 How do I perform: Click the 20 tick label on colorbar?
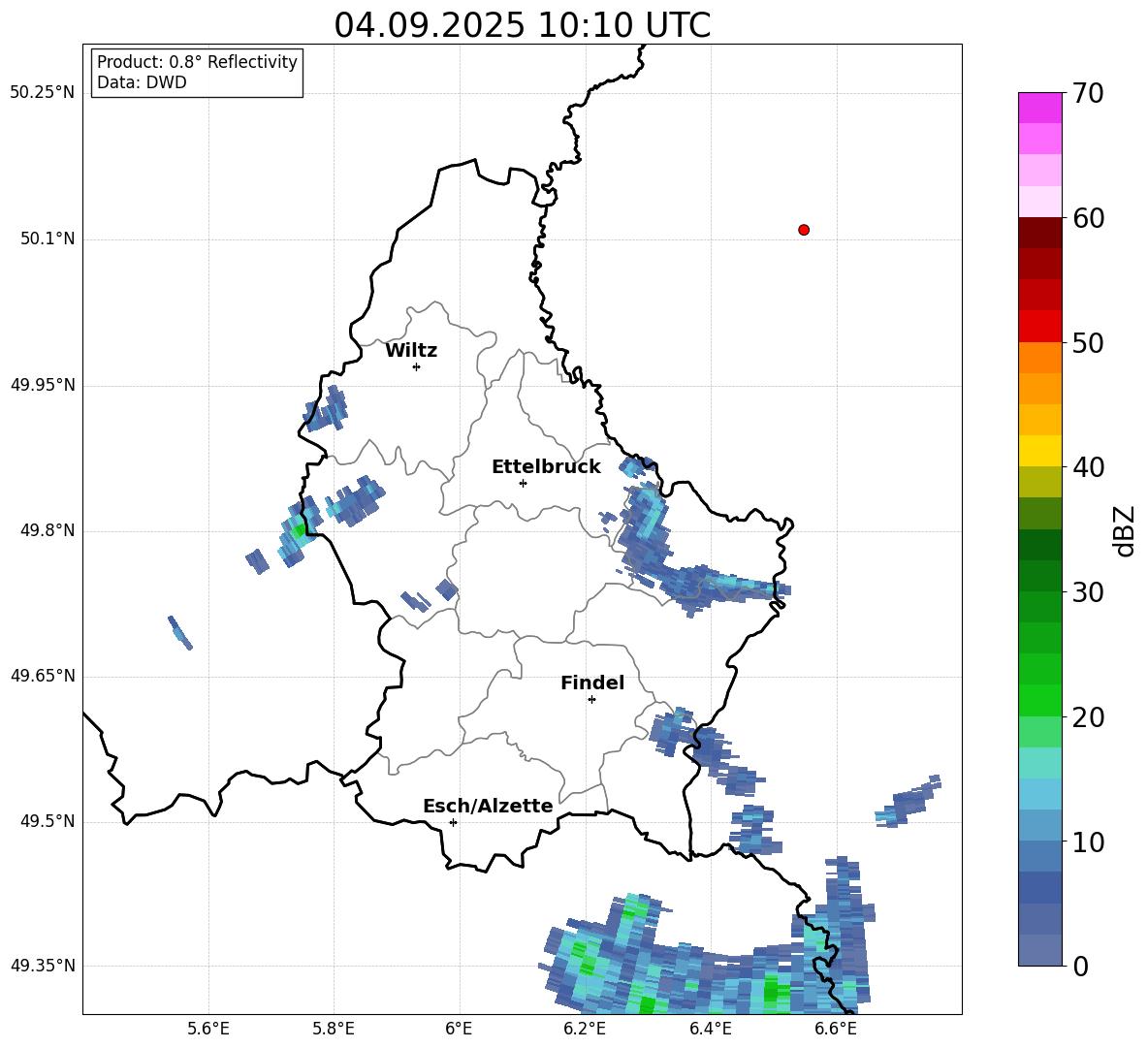click(1088, 717)
